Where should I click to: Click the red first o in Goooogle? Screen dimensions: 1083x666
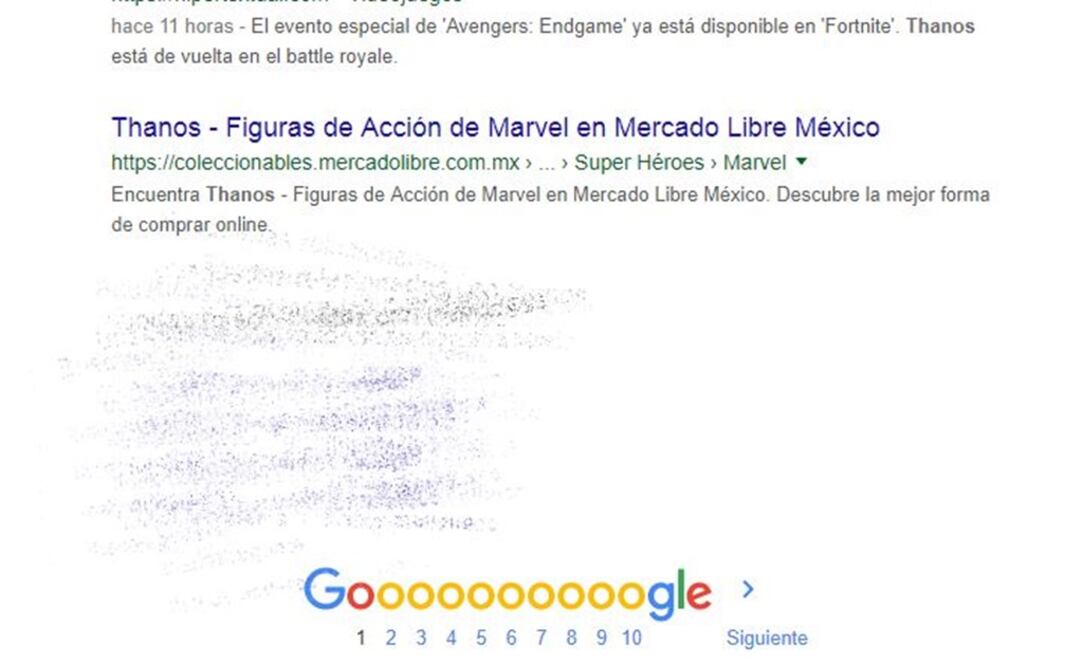pyautogui.click(x=360, y=595)
